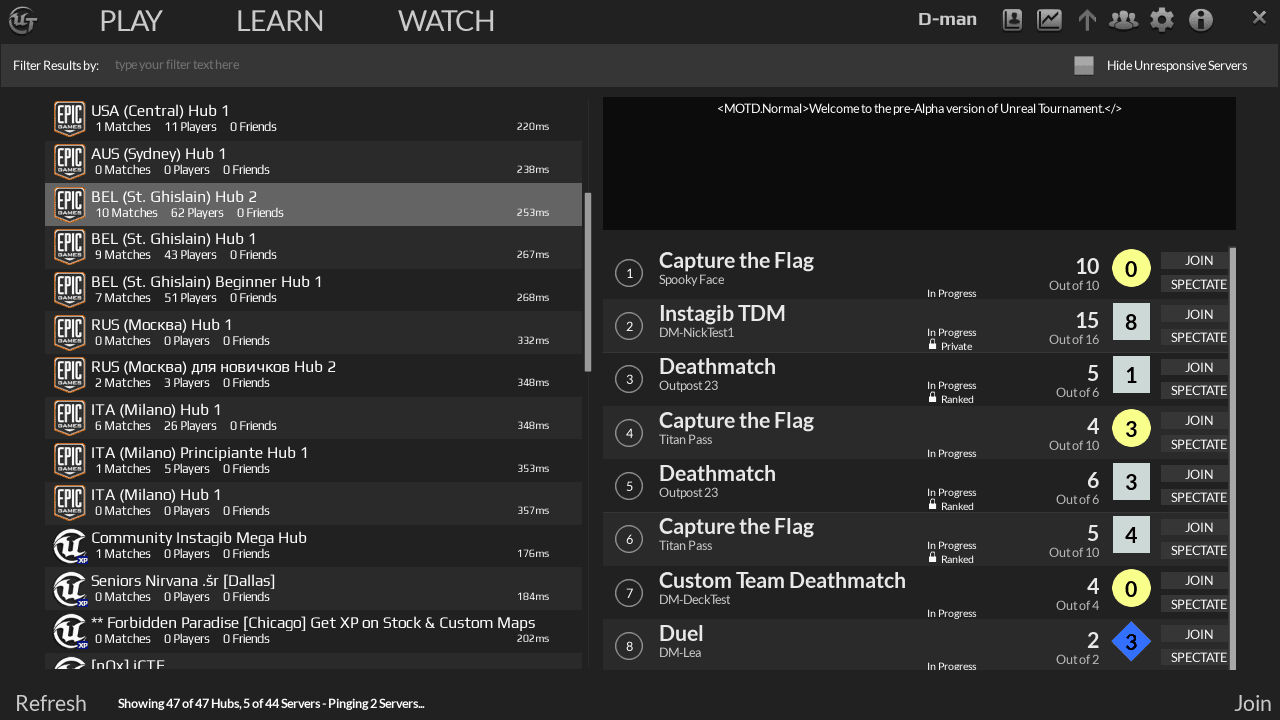Close the menu with the X button

pos(1259,17)
